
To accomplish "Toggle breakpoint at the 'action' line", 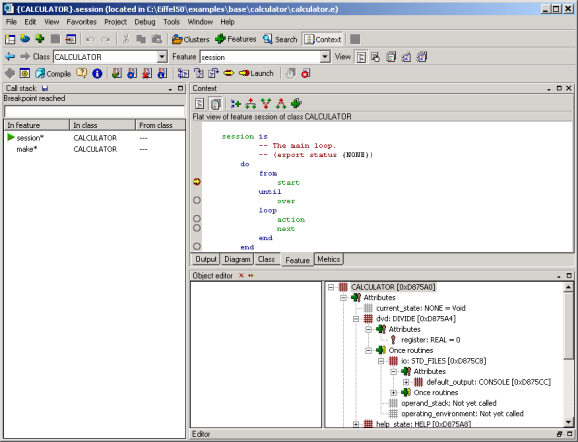I will 197,219.
